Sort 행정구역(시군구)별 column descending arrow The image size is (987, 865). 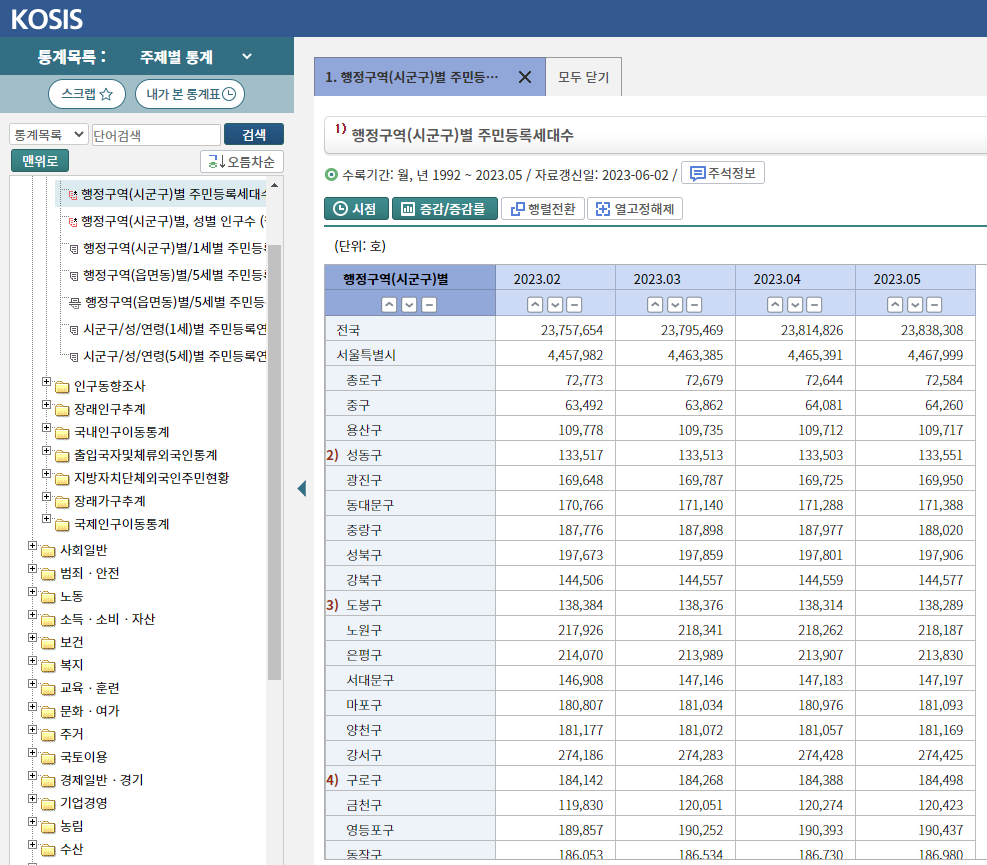click(x=409, y=305)
